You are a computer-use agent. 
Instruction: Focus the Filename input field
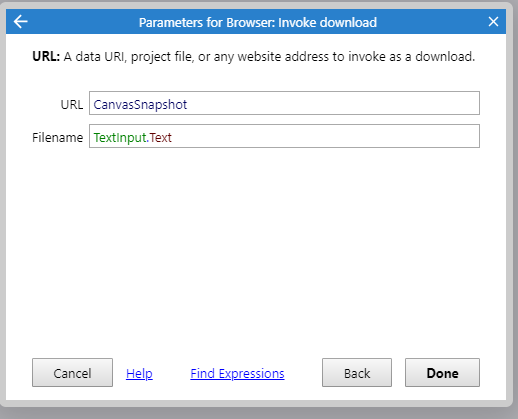tap(284, 136)
